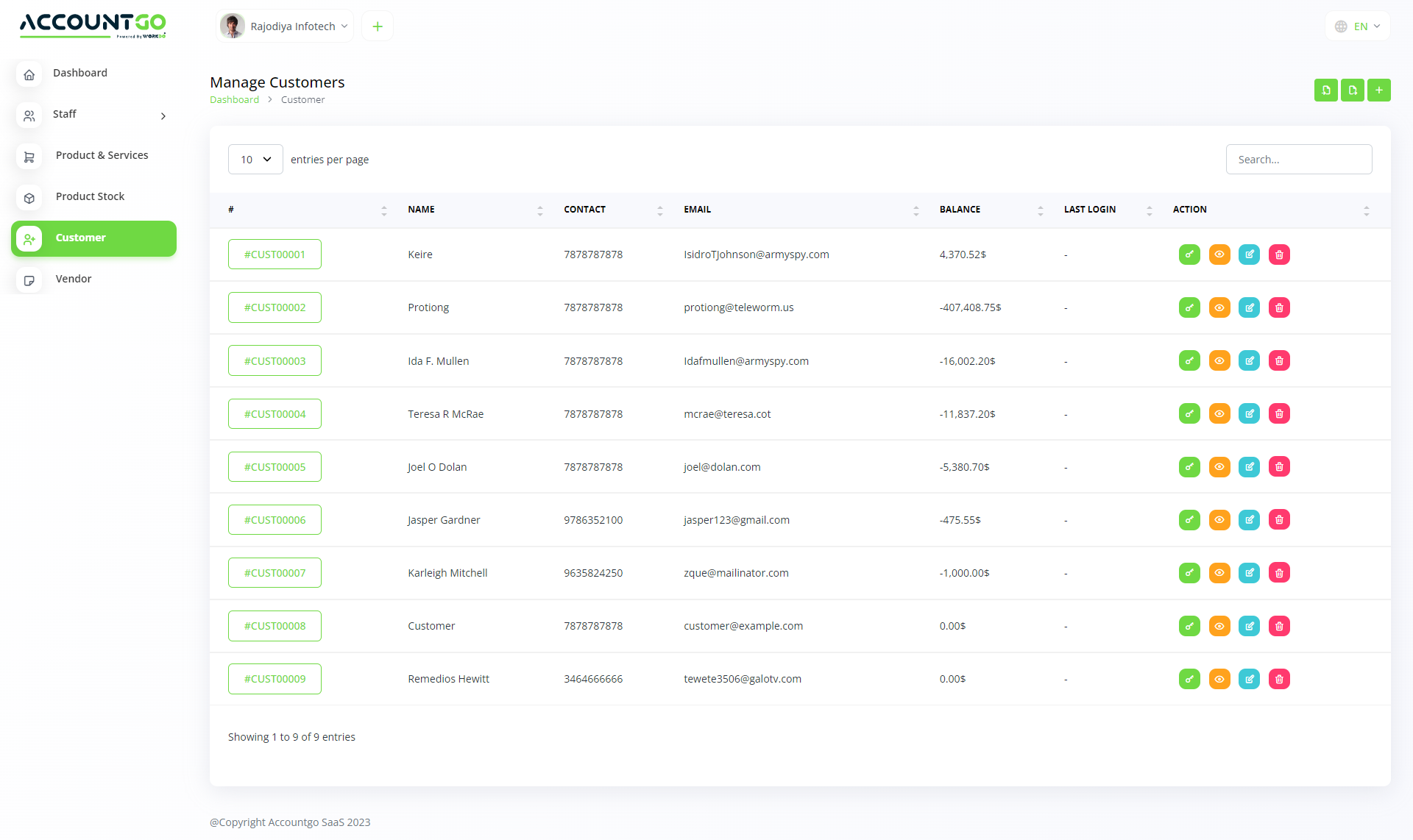Delete the customer Keire
1413x840 pixels.
click(1279, 255)
